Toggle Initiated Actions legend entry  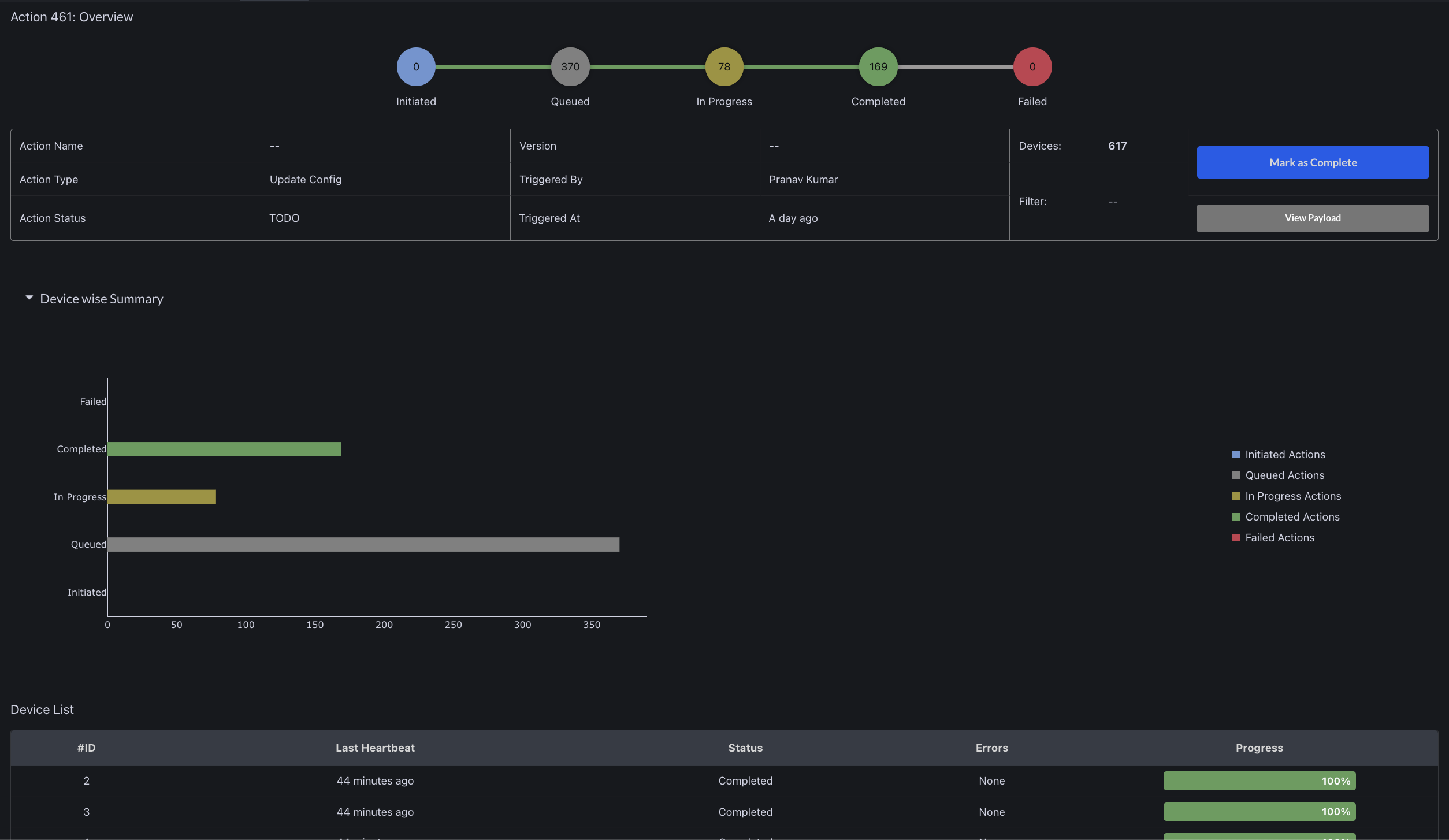pyautogui.click(x=1284, y=454)
